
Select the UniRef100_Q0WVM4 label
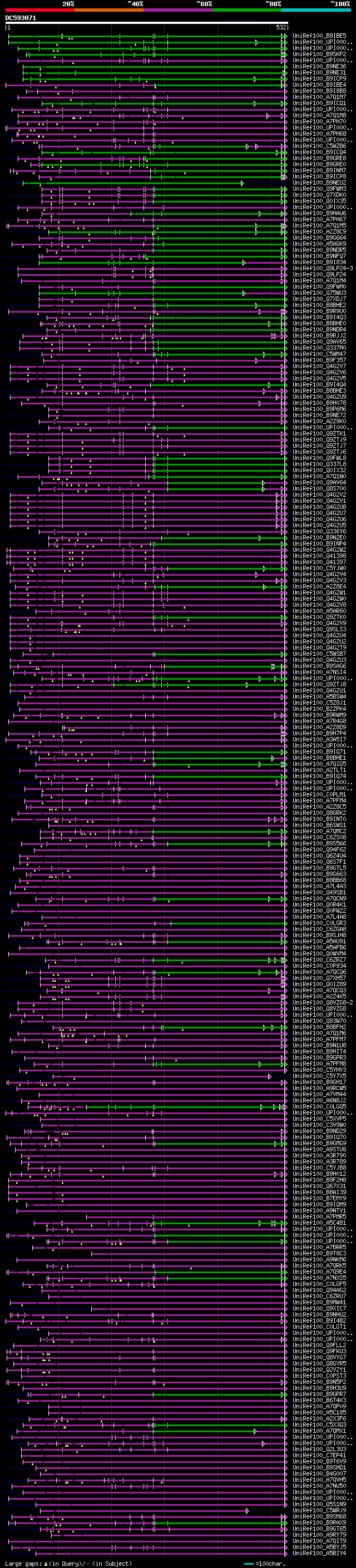pos(319,954)
